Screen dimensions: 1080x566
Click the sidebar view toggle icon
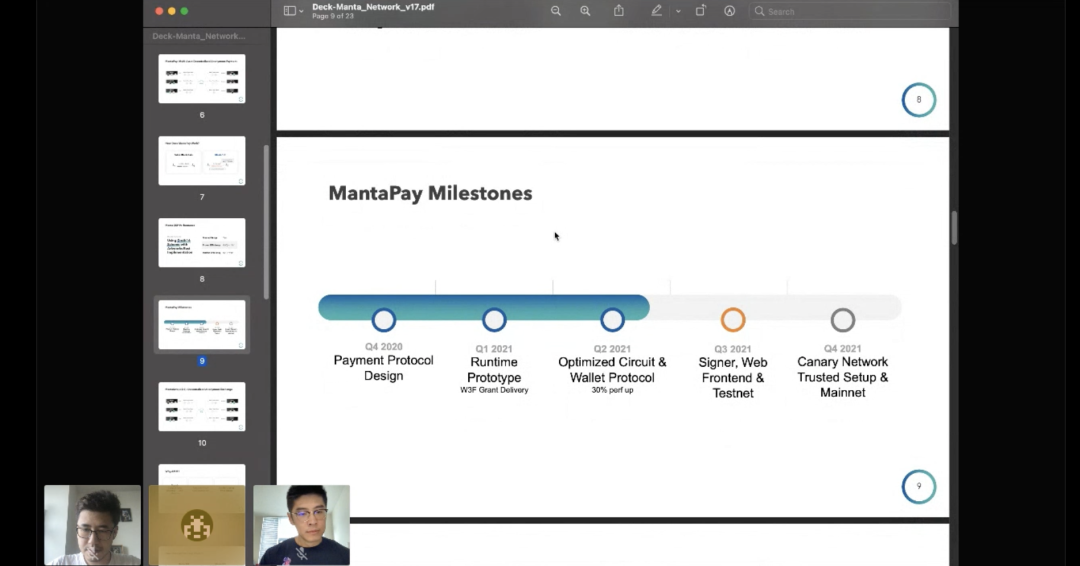pos(290,11)
